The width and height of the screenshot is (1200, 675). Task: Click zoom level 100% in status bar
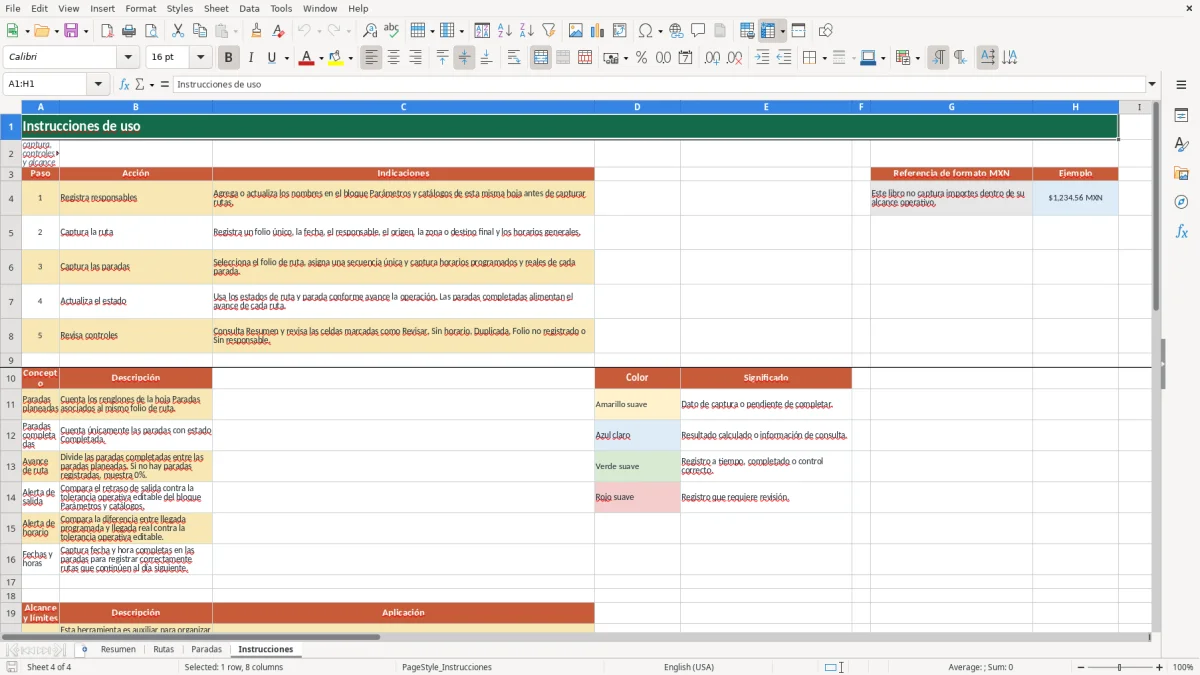pos(1183,667)
